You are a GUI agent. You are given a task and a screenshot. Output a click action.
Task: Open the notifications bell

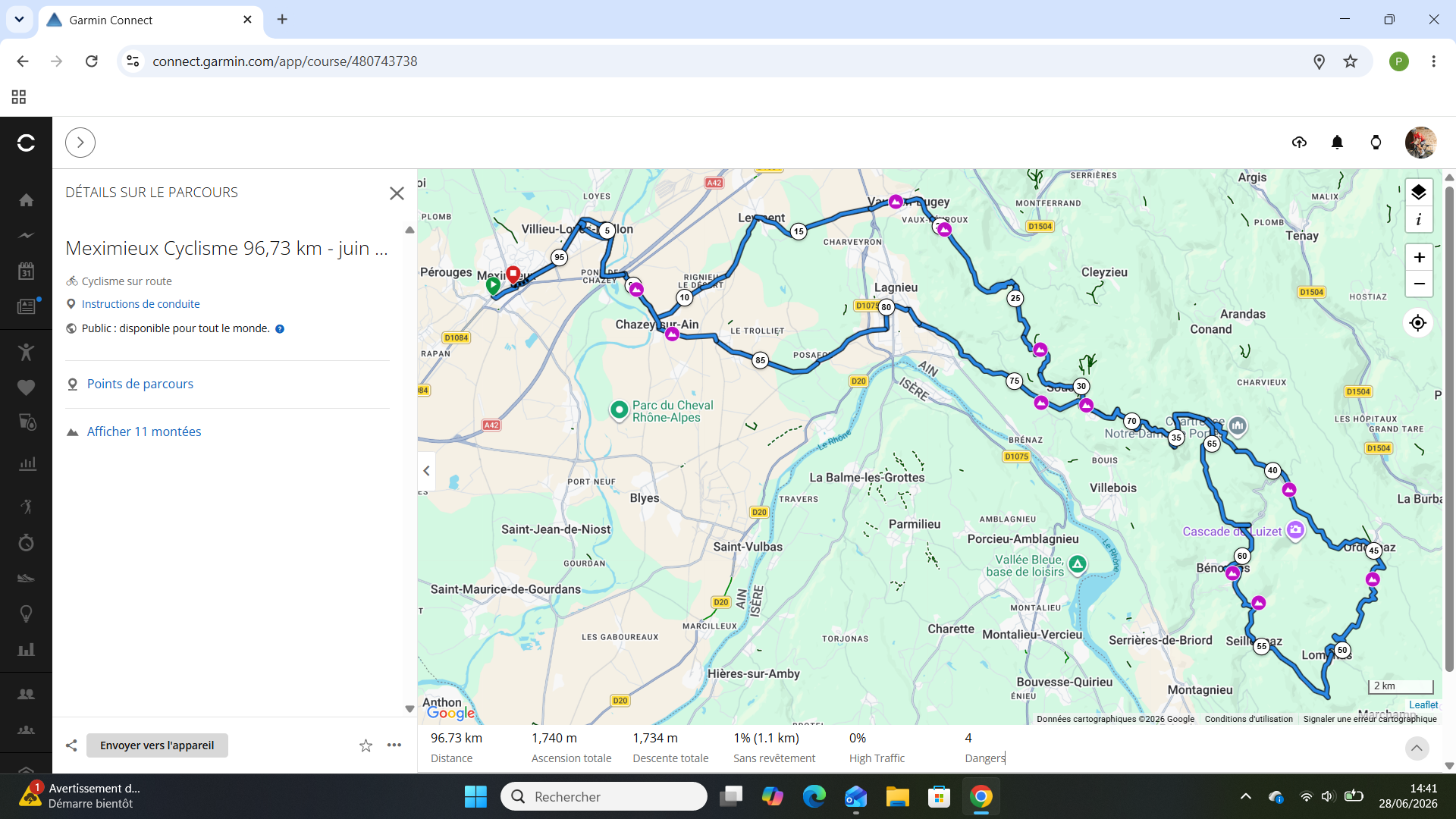pyautogui.click(x=1337, y=142)
